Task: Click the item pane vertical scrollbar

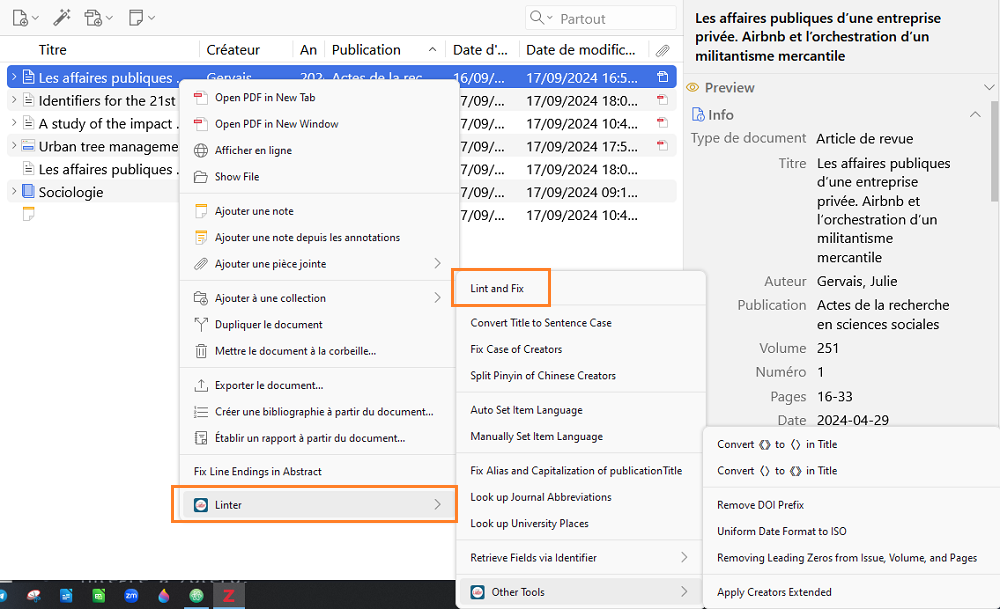Action: tap(994, 152)
